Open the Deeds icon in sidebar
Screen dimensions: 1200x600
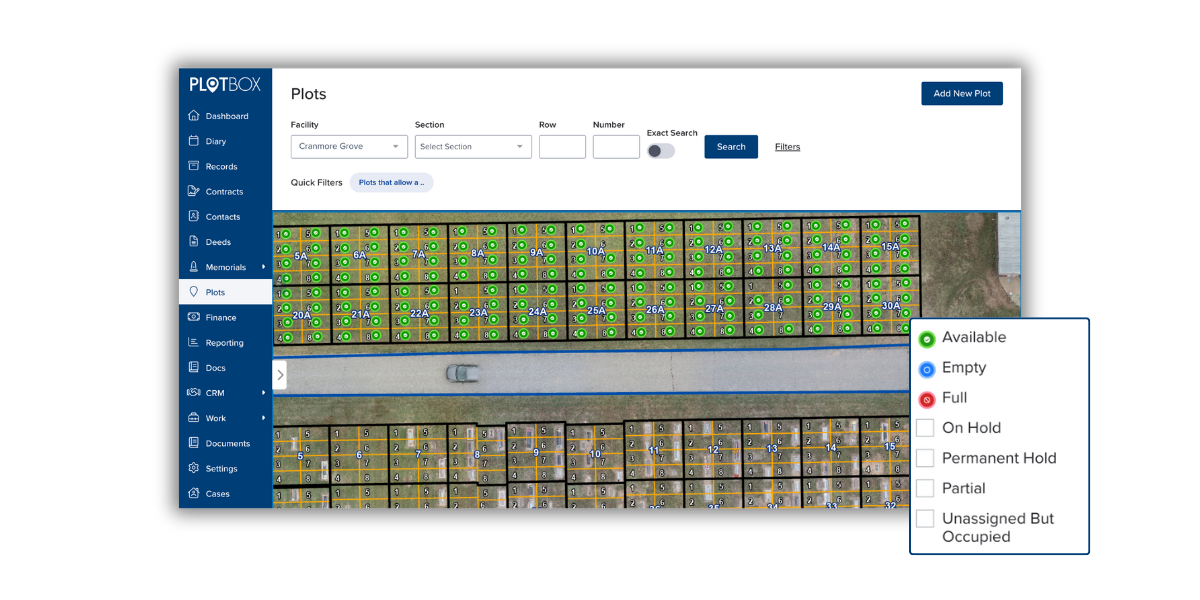(x=194, y=242)
